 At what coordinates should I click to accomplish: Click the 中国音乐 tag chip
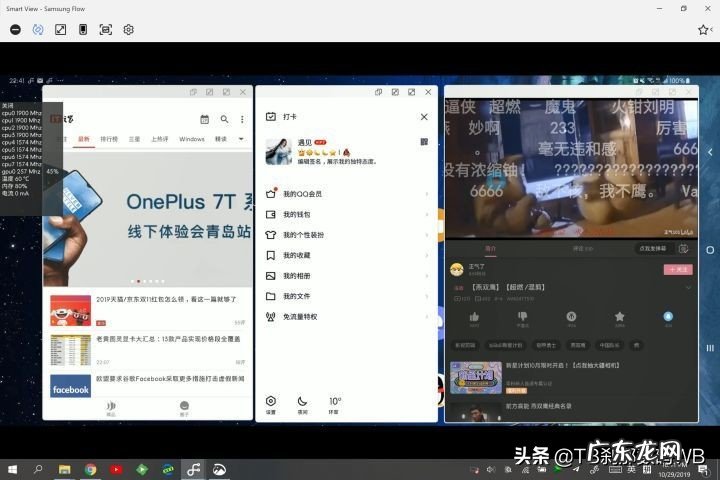[x=609, y=345]
